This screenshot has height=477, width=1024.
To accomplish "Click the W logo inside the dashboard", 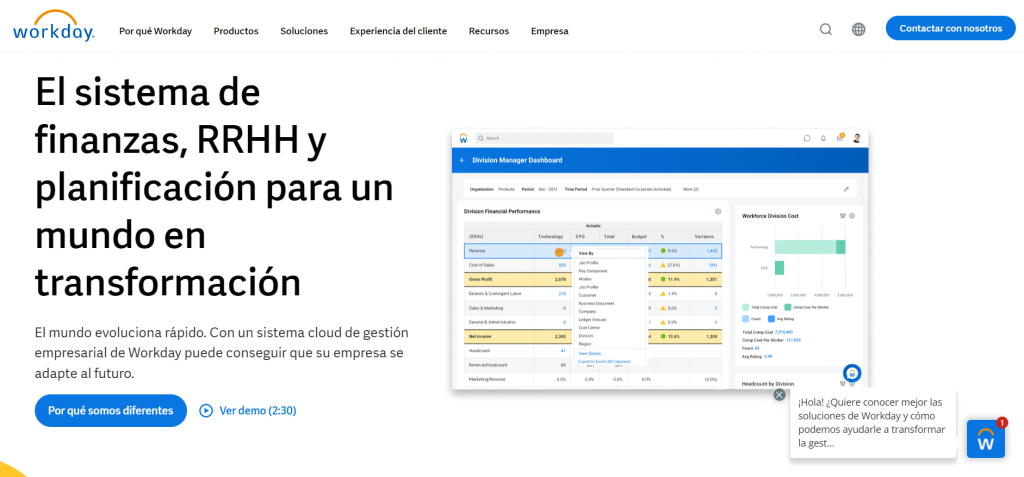I will (x=463, y=139).
